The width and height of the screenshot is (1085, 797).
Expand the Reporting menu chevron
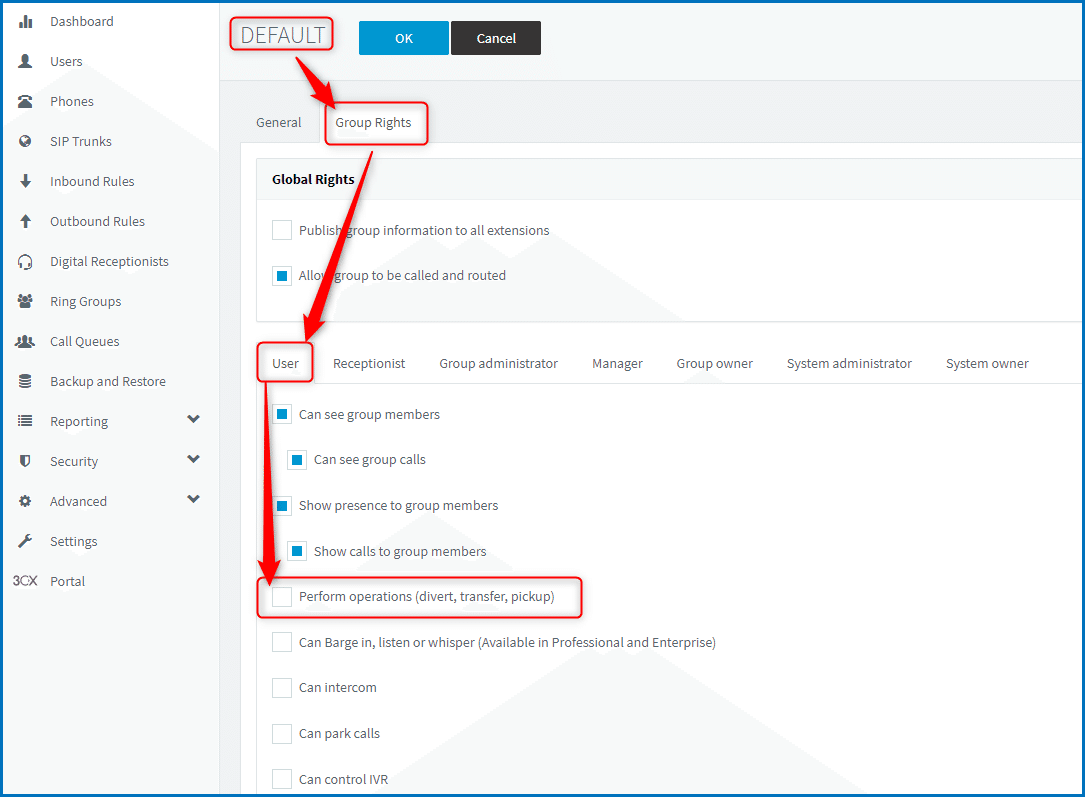(x=194, y=419)
